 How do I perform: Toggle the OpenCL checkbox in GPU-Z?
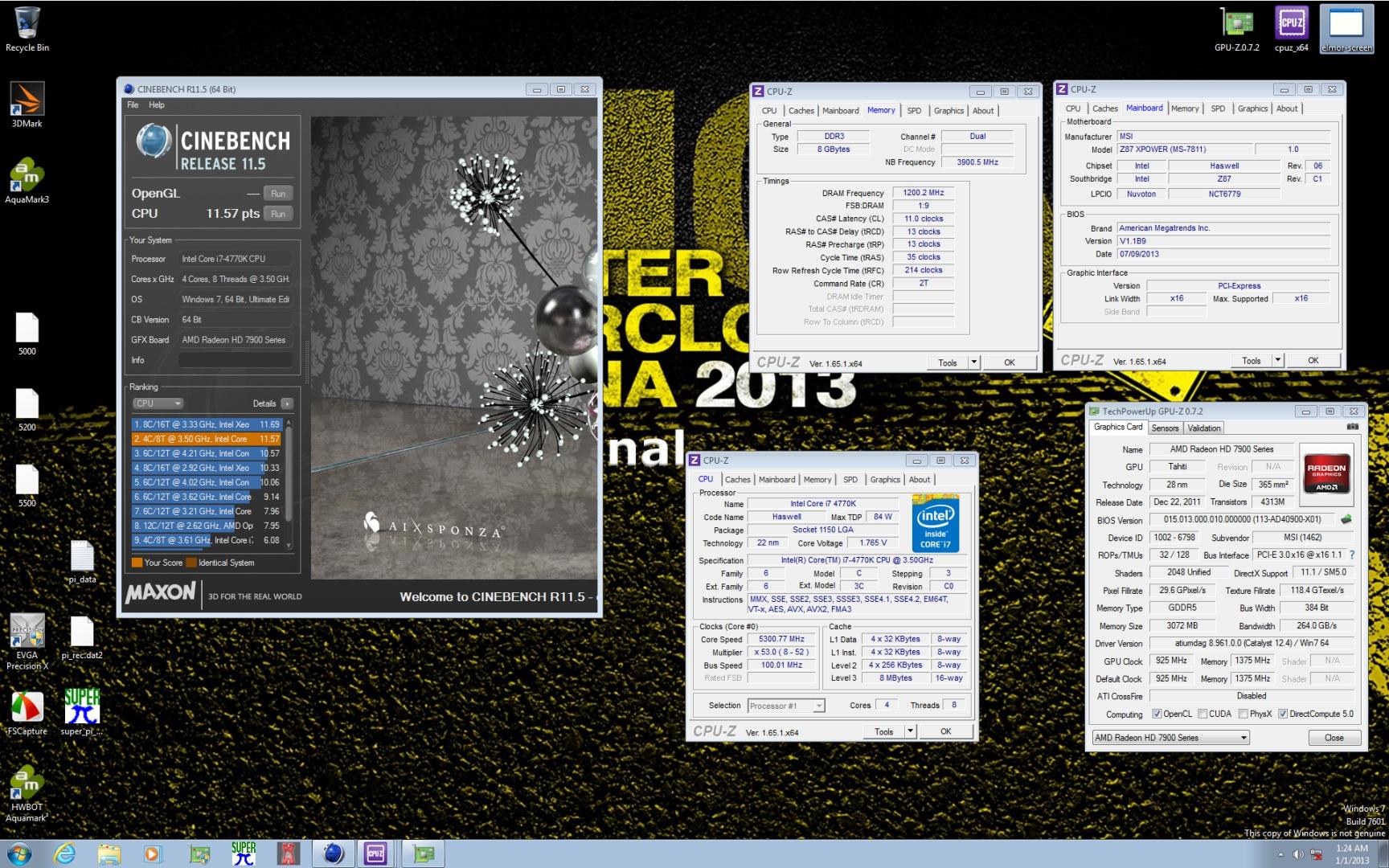tap(1157, 714)
